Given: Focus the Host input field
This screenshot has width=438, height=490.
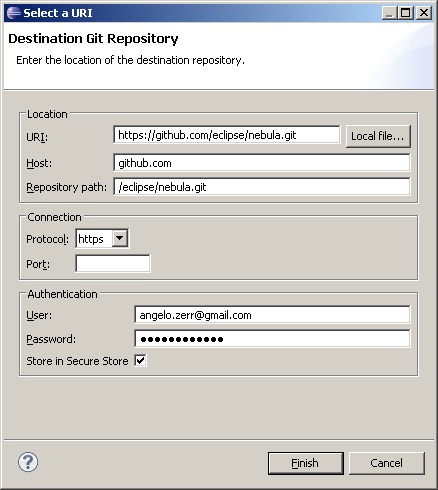Looking at the screenshot, I should (262, 163).
